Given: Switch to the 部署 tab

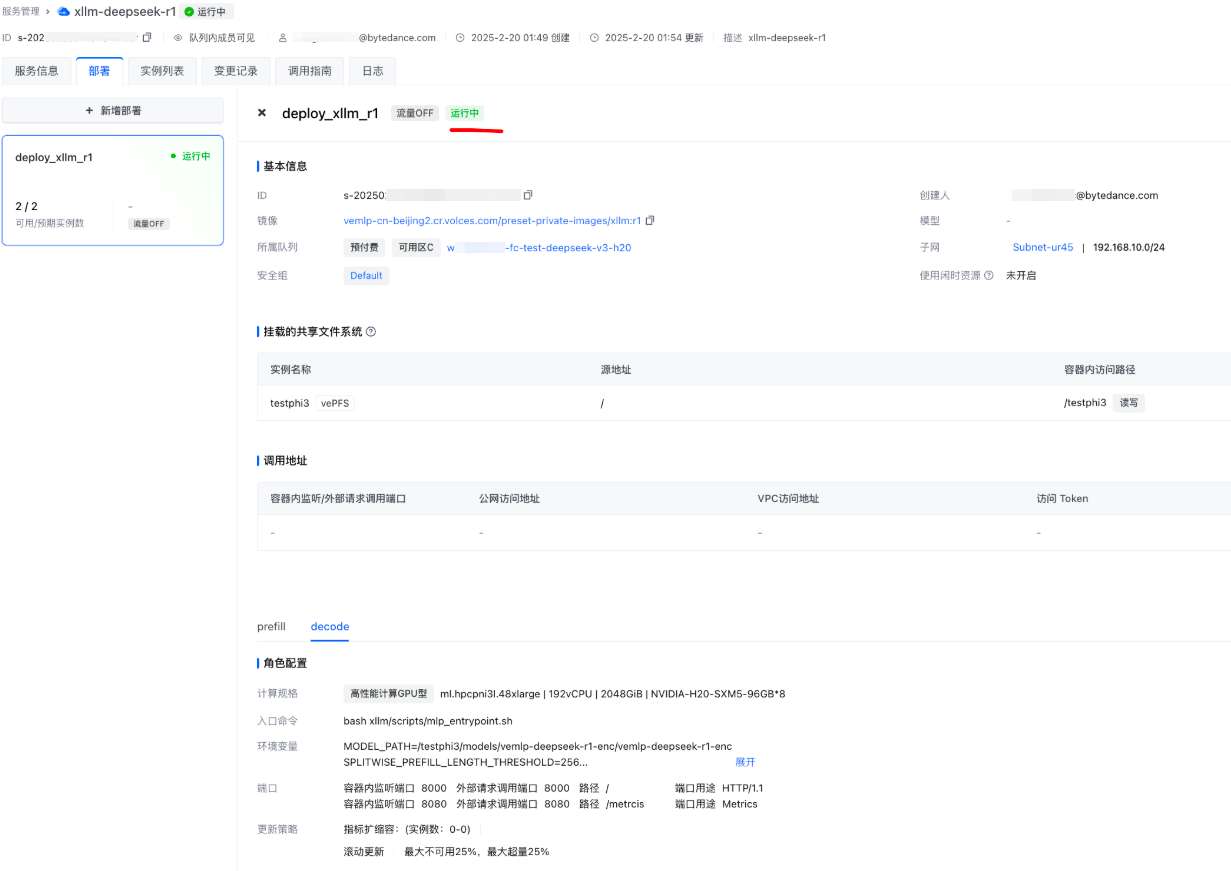Looking at the screenshot, I should [99, 71].
